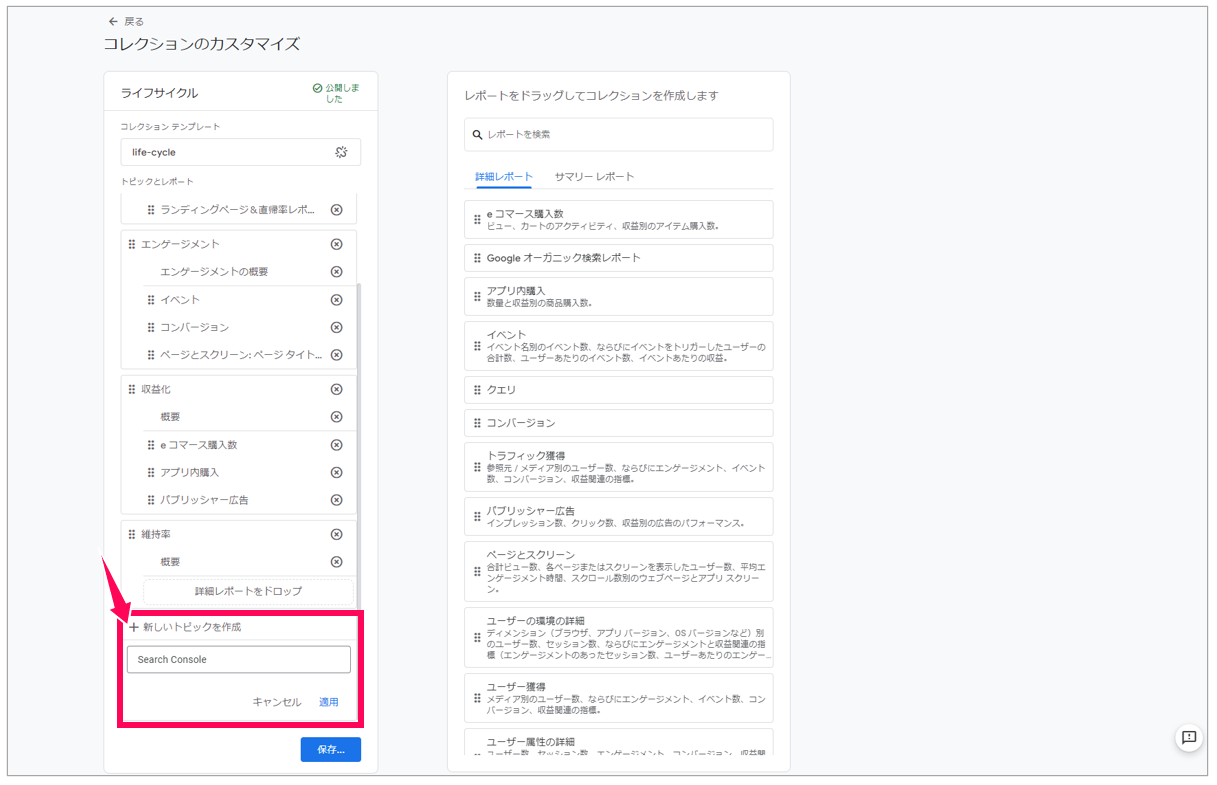Screen dimensions: 1217x785
Task: Click the レポートを検索 search field
Action: [x=619, y=134]
